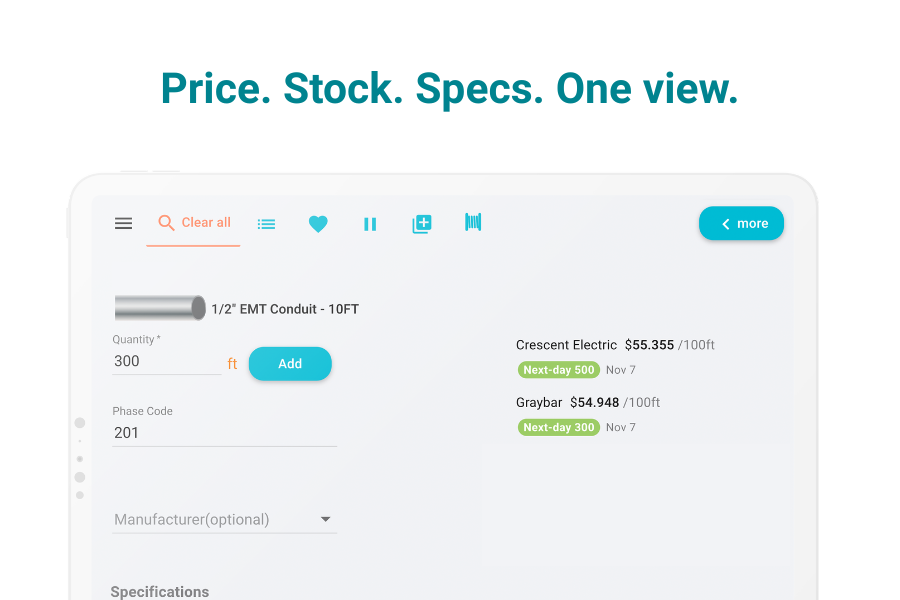Open the add-to-collection plus icon
The height and width of the screenshot is (600, 900).
tap(422, 224)
